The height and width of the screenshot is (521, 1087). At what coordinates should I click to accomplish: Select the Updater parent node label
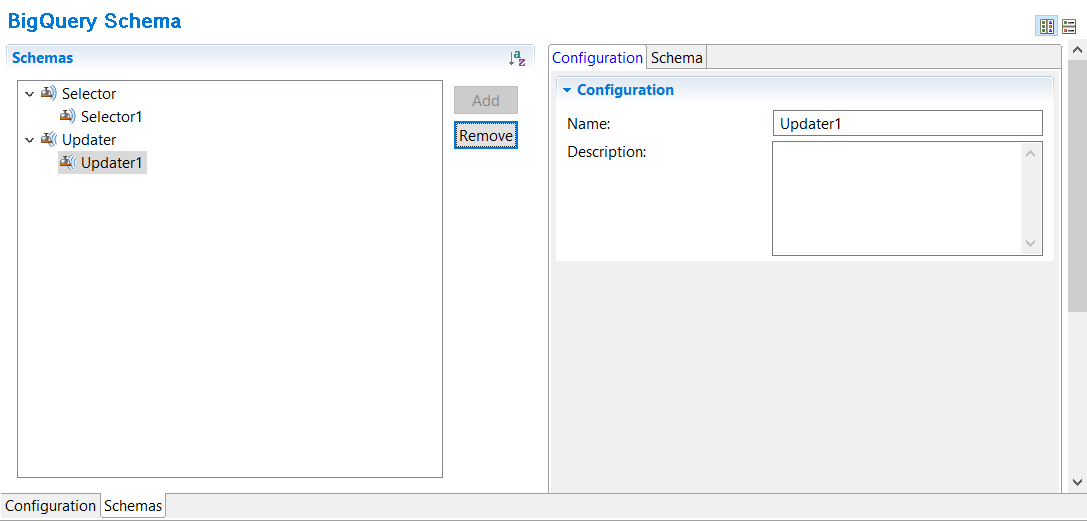pyautogui.click(x=89, y=139)
